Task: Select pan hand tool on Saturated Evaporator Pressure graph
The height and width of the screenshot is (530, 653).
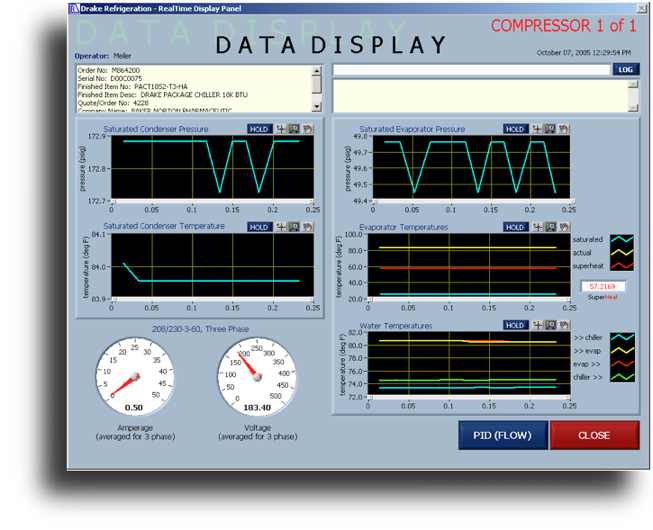Action: coord(563,129)
